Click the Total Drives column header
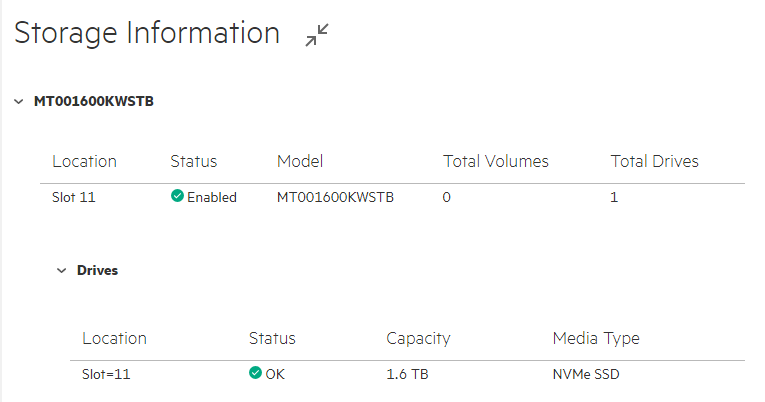Viewport: 765px width, 402px height. click(654, 161)
